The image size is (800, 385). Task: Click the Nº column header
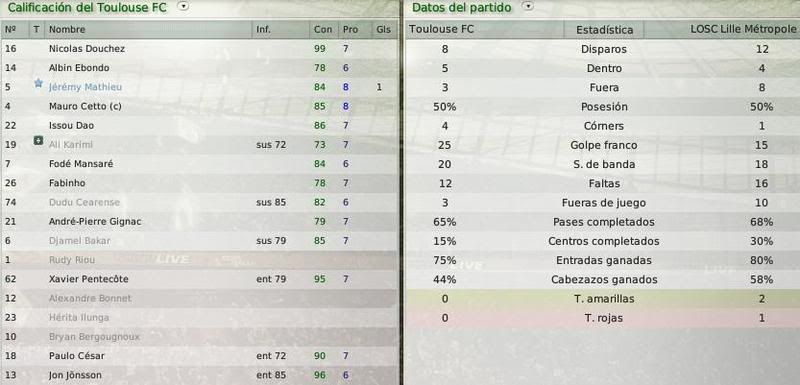click(11, 30)
